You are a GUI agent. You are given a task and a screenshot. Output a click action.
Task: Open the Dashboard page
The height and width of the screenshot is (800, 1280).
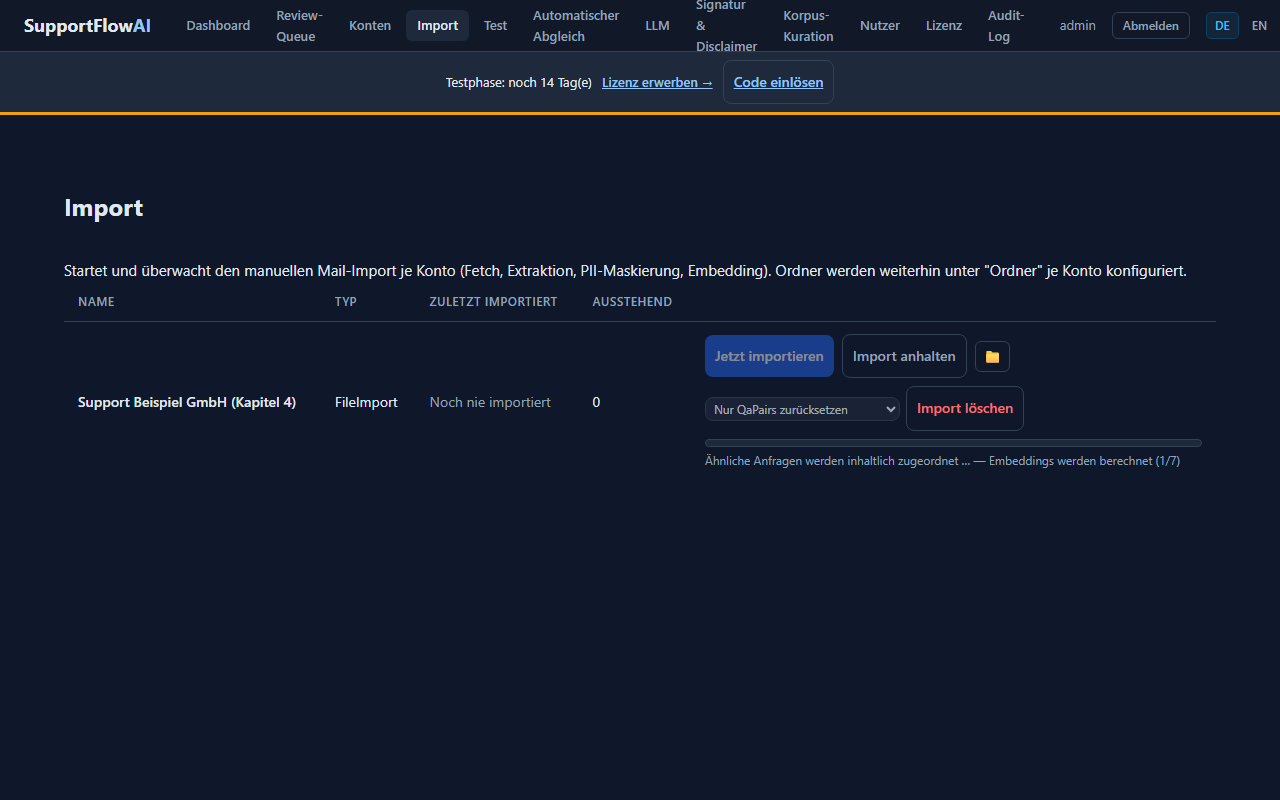point(218,25)
